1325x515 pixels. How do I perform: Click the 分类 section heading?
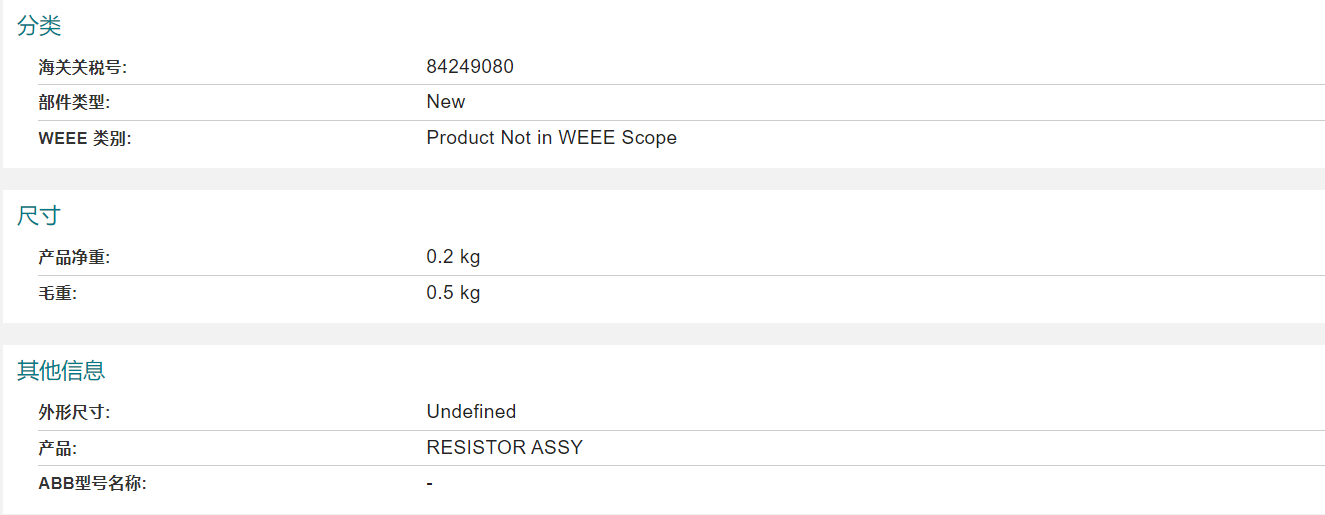(39, 27)
